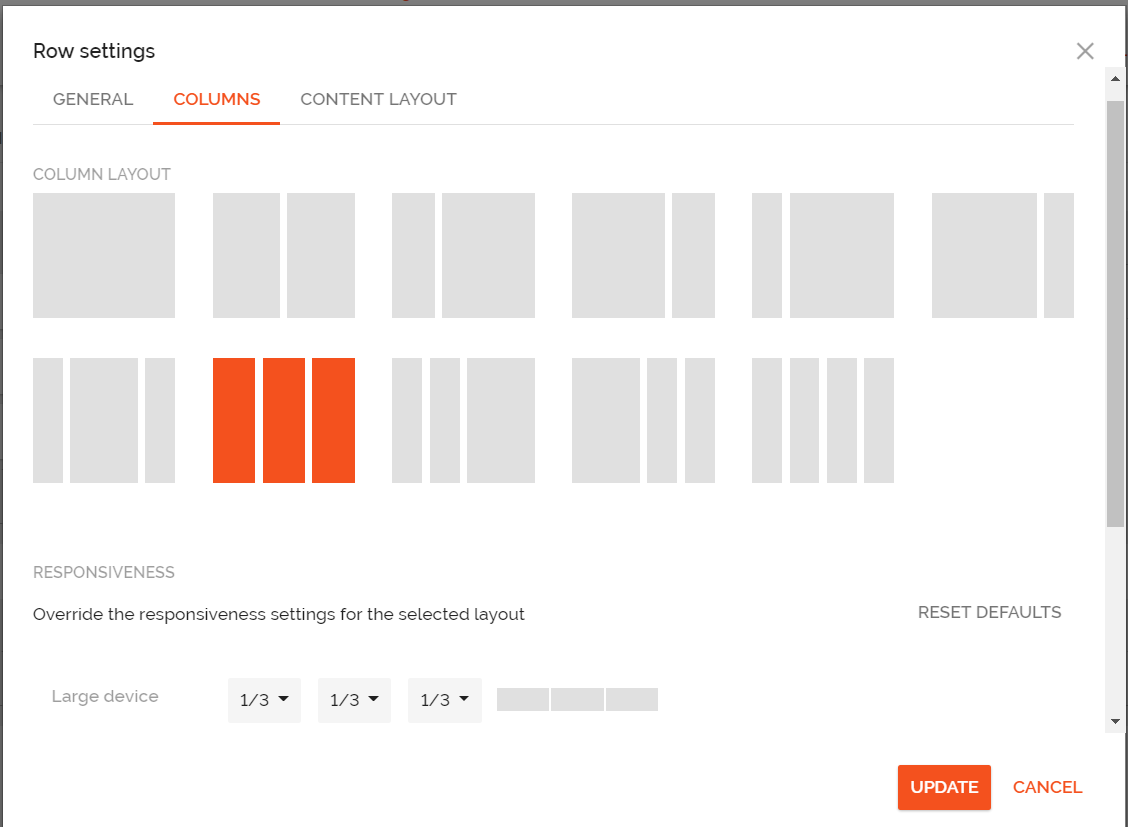Open the third 1/3 width dropdown

click(x=444, y=700)
